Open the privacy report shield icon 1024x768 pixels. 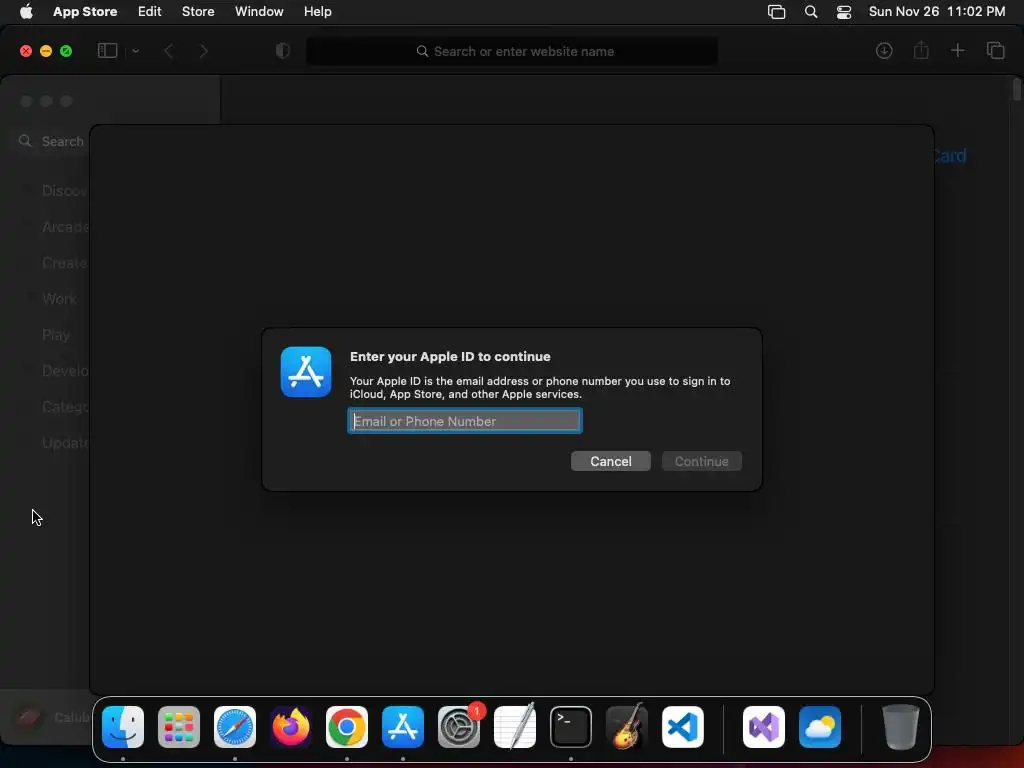click(x=283, y=51)
